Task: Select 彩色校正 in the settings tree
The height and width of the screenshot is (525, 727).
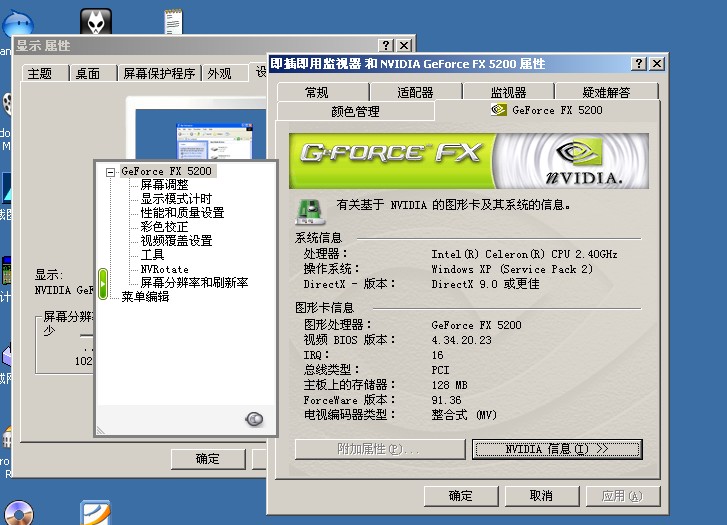Action: click(x=164, y=227)
